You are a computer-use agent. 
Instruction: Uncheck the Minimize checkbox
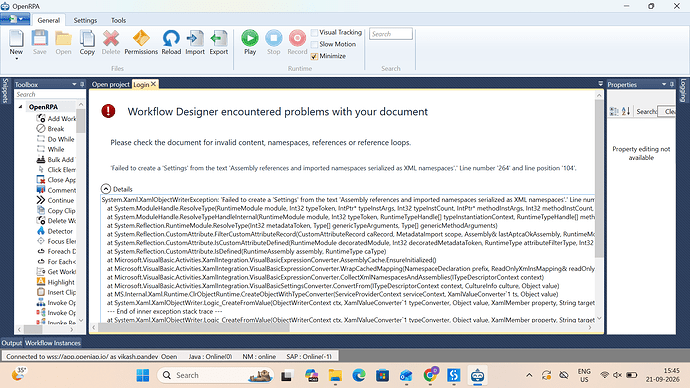(314, 56)
